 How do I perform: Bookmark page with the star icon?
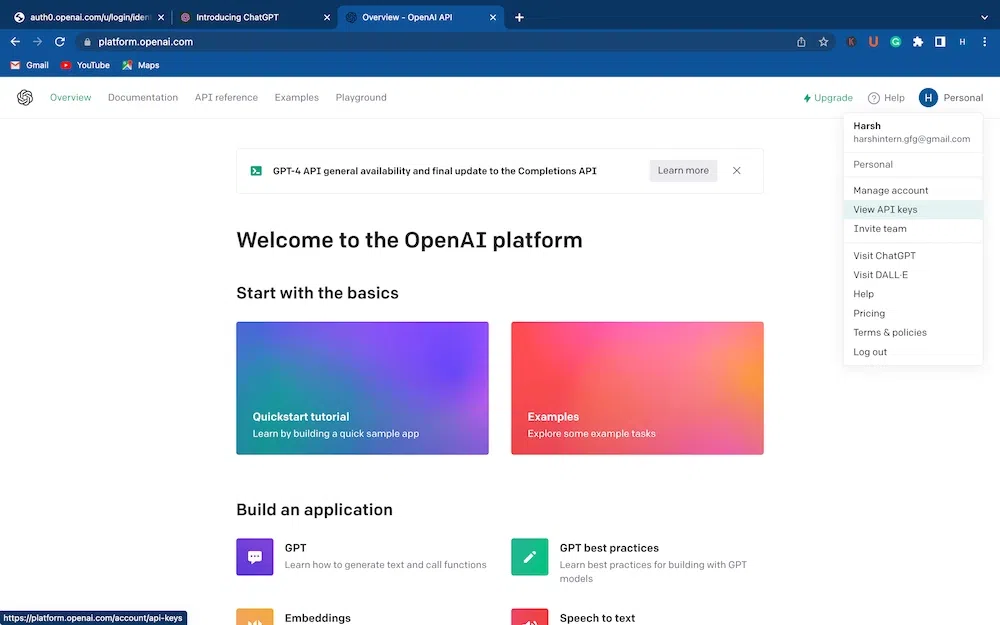[823, 41]
